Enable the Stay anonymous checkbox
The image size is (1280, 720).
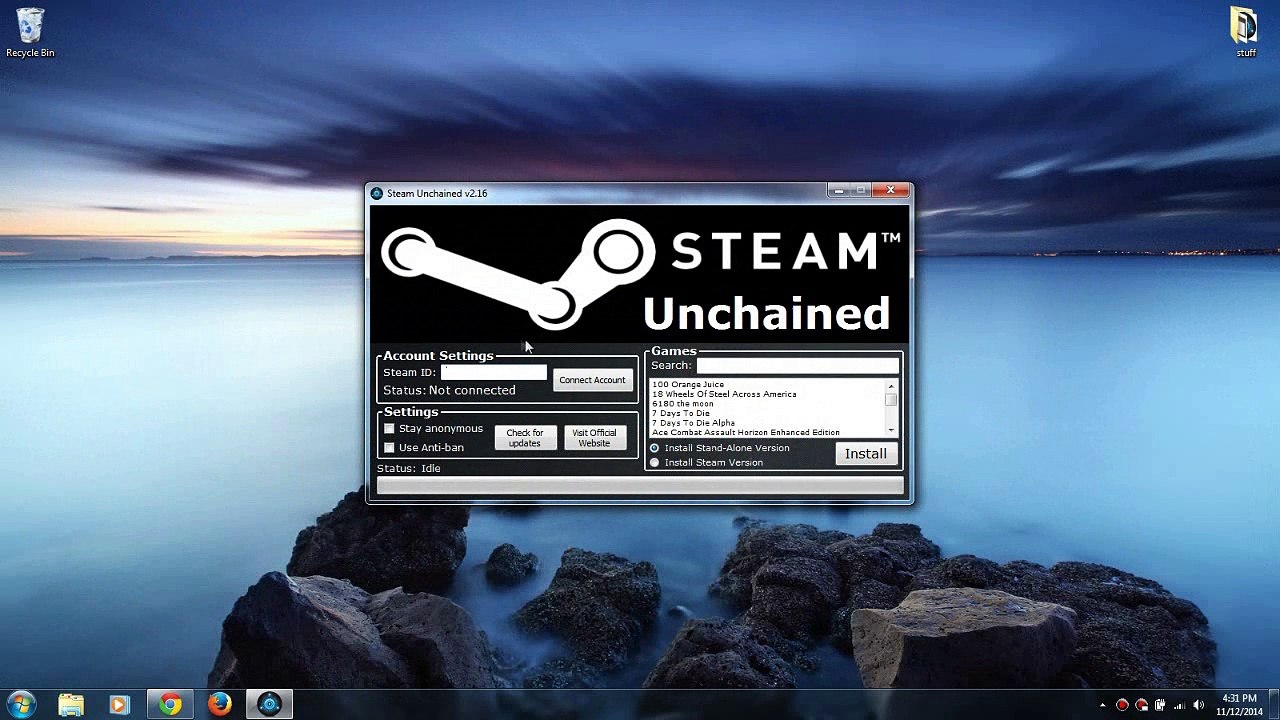[389, 429]
